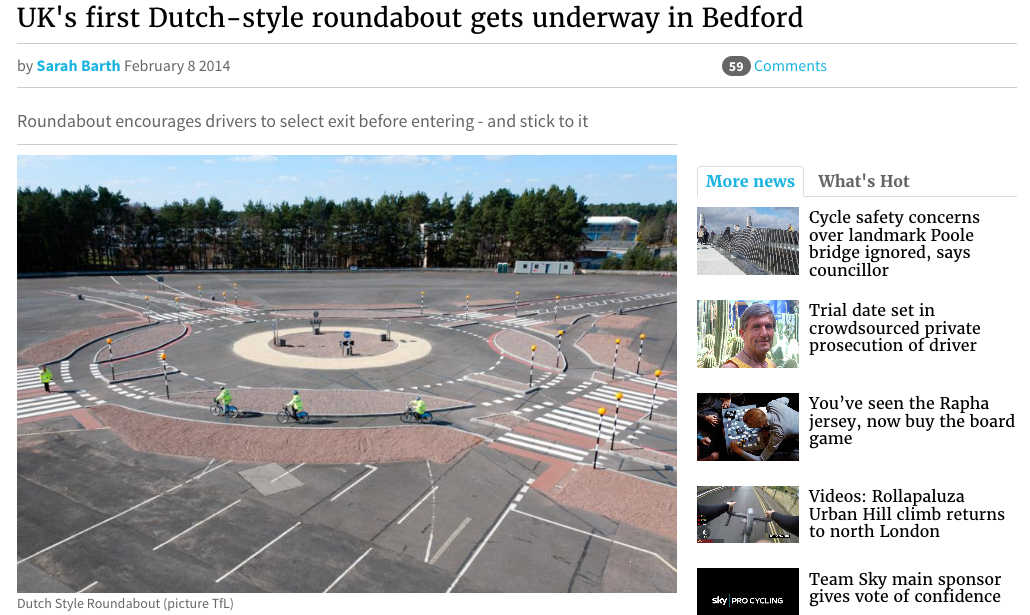The image size is (1030, 615).
Task: Open the man with cactus thumbnail
Action: pos(748,334)
